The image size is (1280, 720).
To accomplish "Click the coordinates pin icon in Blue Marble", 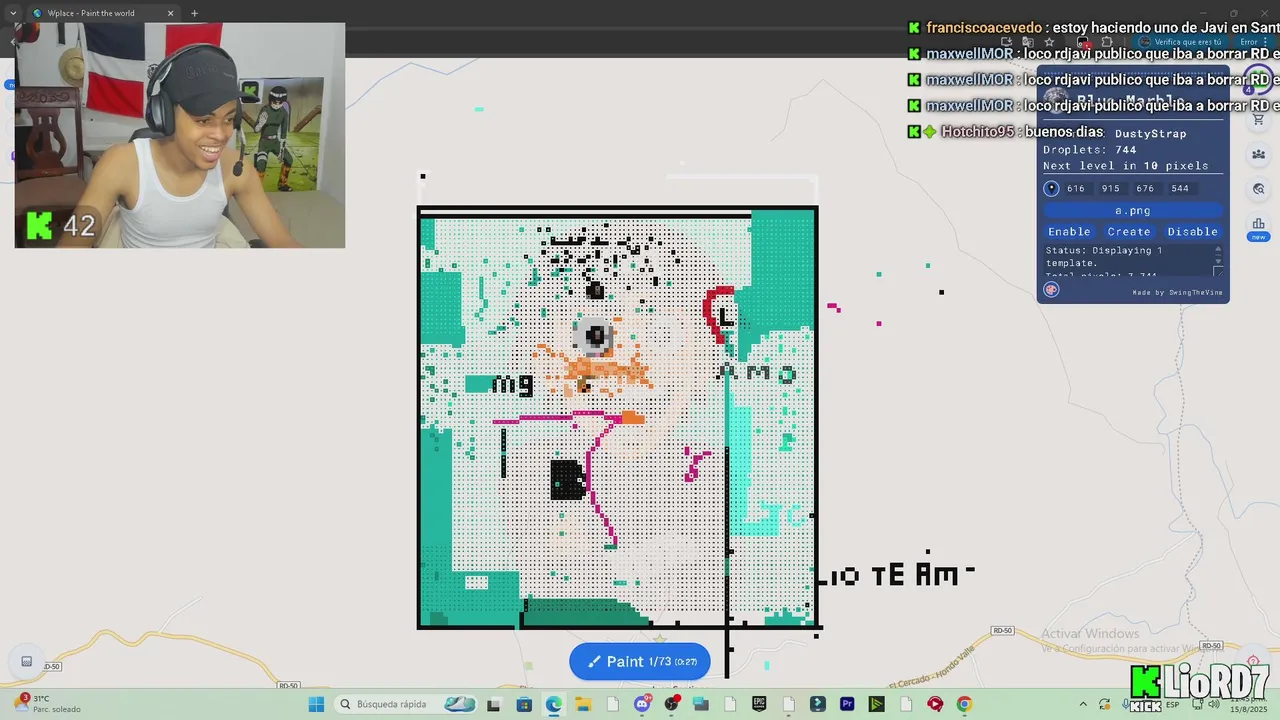I will tap(1051, 188).
